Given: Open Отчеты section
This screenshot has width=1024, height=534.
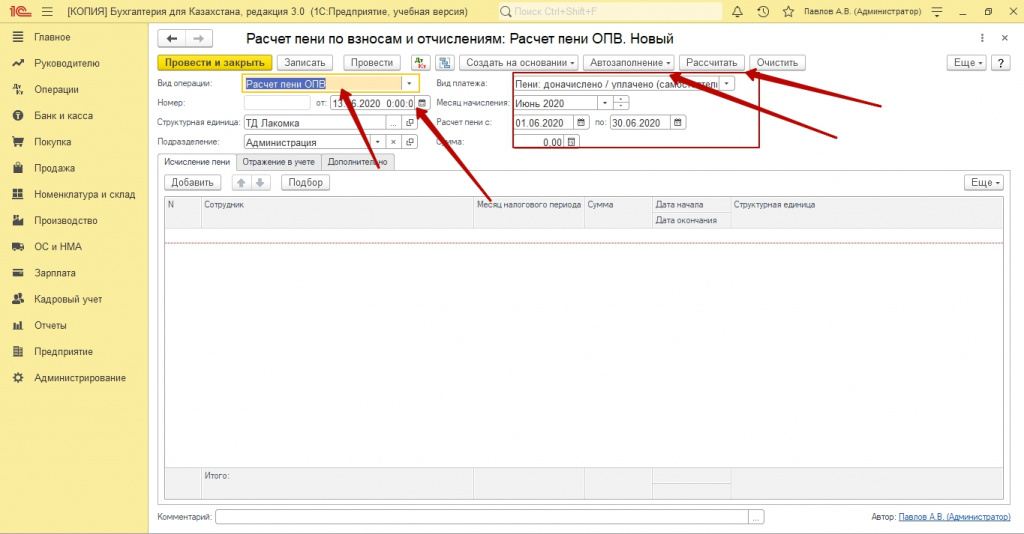Looking at the screenshot, I should [50, 325].
